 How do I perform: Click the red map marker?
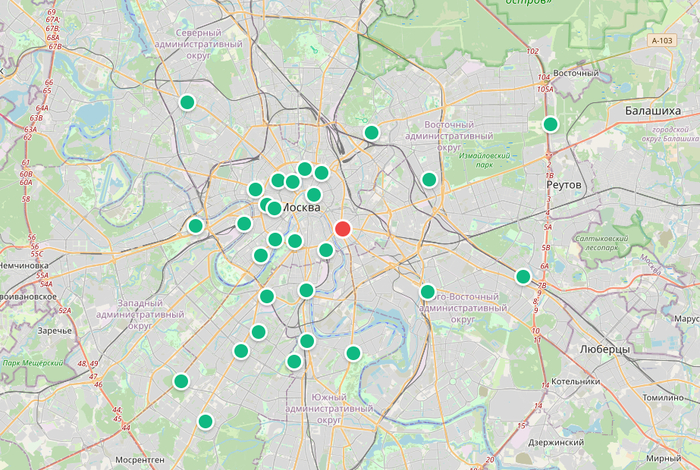click(x=343, y=229)
